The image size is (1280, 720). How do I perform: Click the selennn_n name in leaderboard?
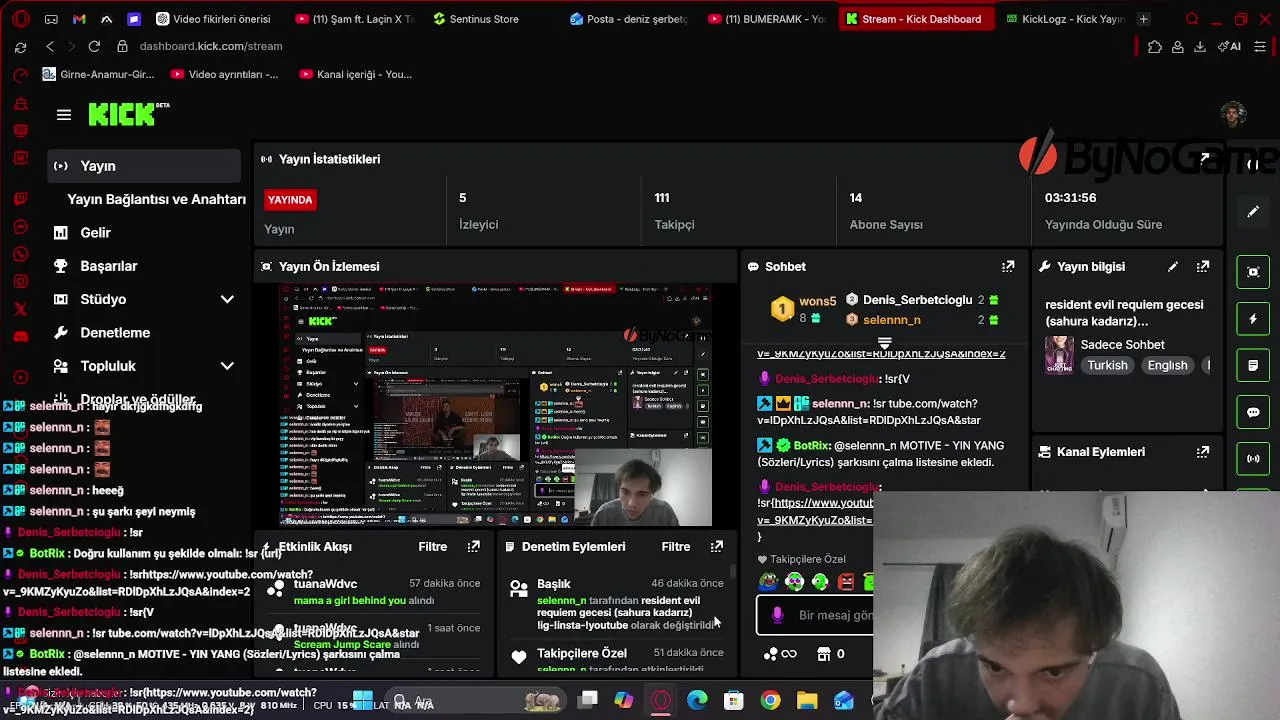coord(891,320)
